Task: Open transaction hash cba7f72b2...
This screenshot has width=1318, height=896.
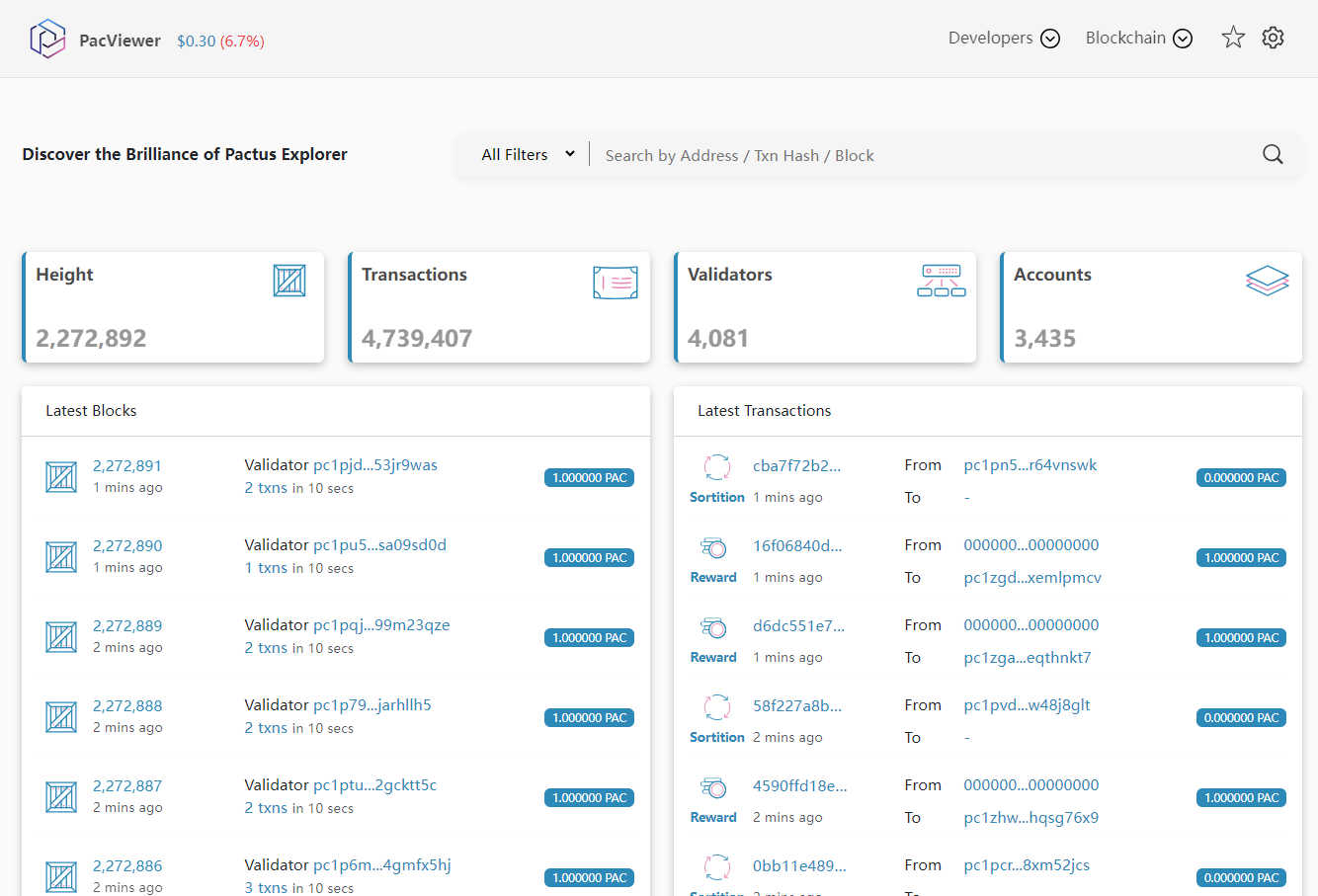Action: coord(796,465)
